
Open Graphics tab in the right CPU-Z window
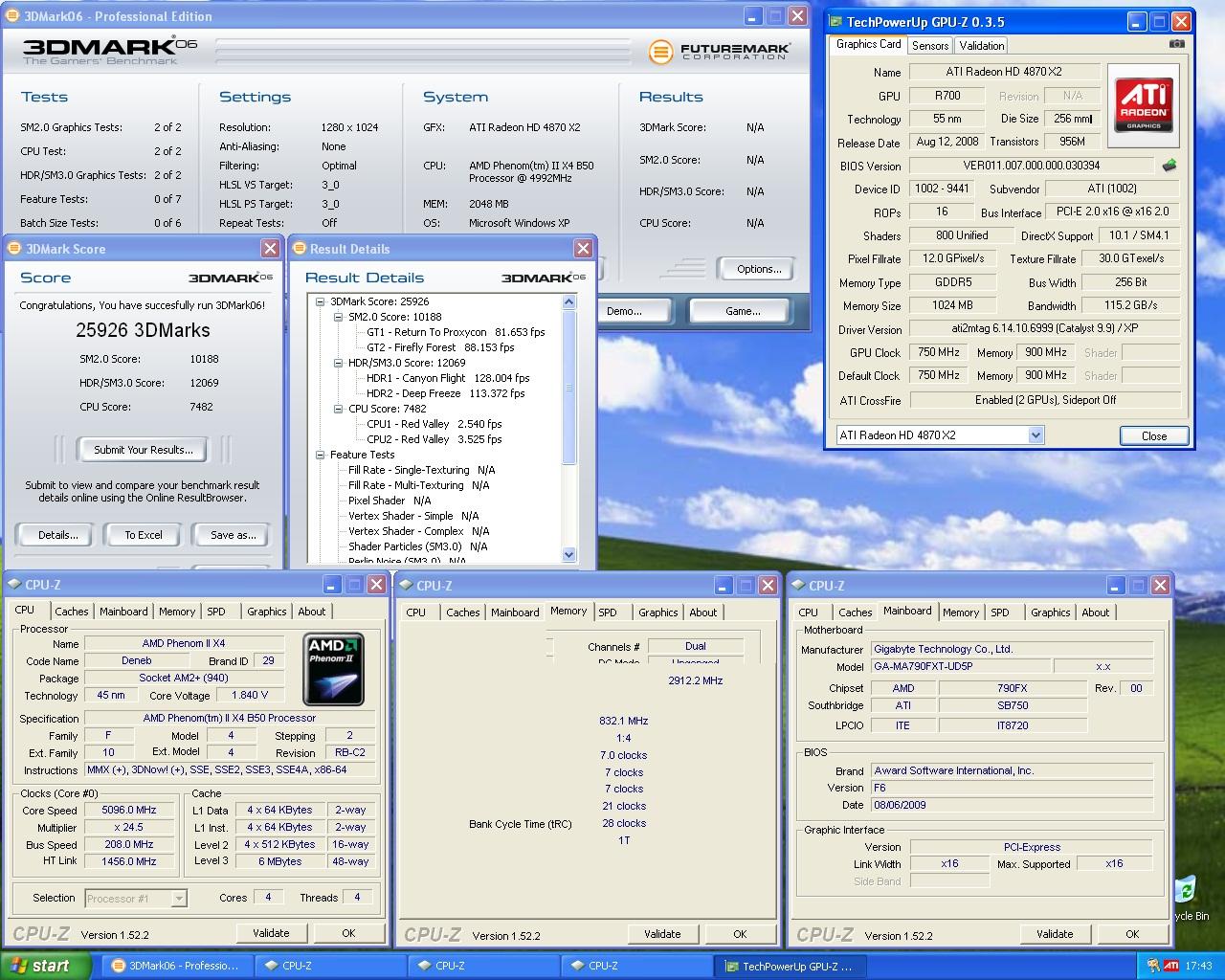tap(1051, 612)
